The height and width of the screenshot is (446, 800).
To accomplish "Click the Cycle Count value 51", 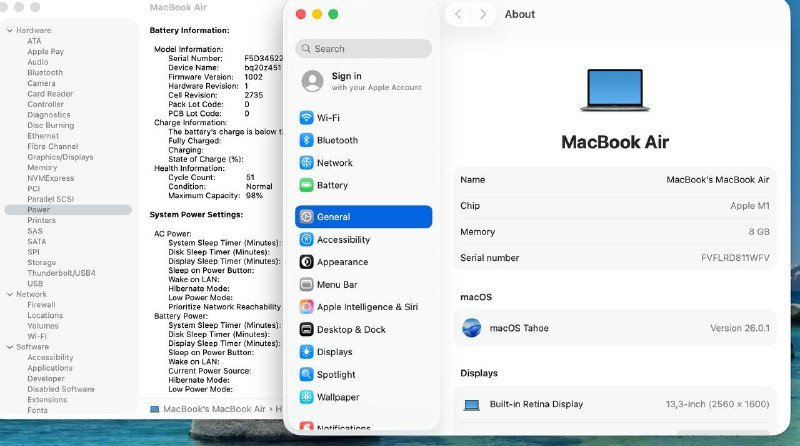I will tap(250, 177).
